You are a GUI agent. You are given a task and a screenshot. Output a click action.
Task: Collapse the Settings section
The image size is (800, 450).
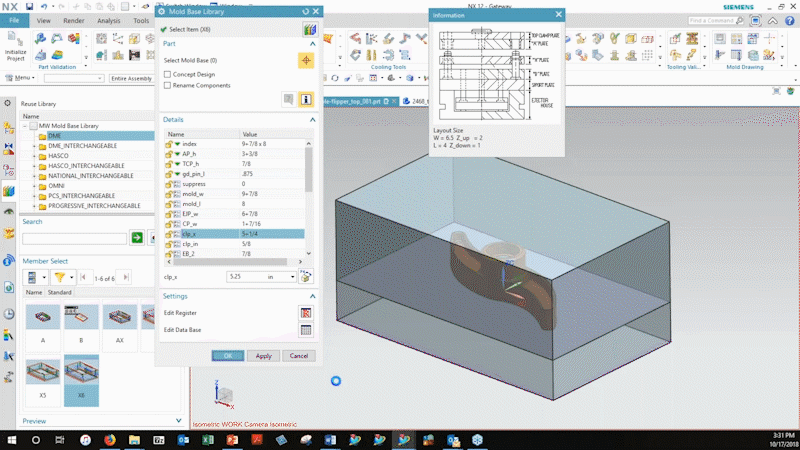[312, 296]
